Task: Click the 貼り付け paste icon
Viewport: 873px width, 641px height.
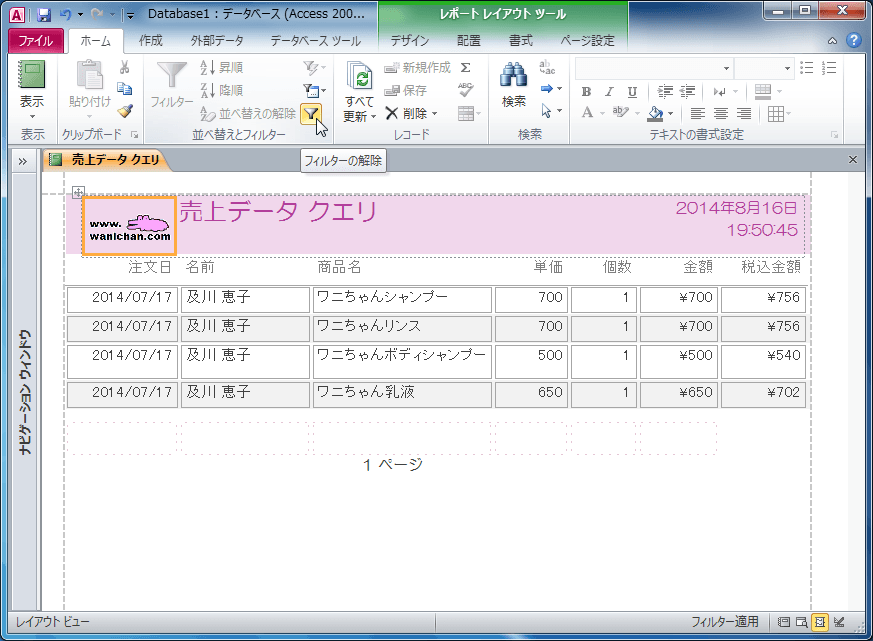Action: pyautogui.click(x=90, y=76)
